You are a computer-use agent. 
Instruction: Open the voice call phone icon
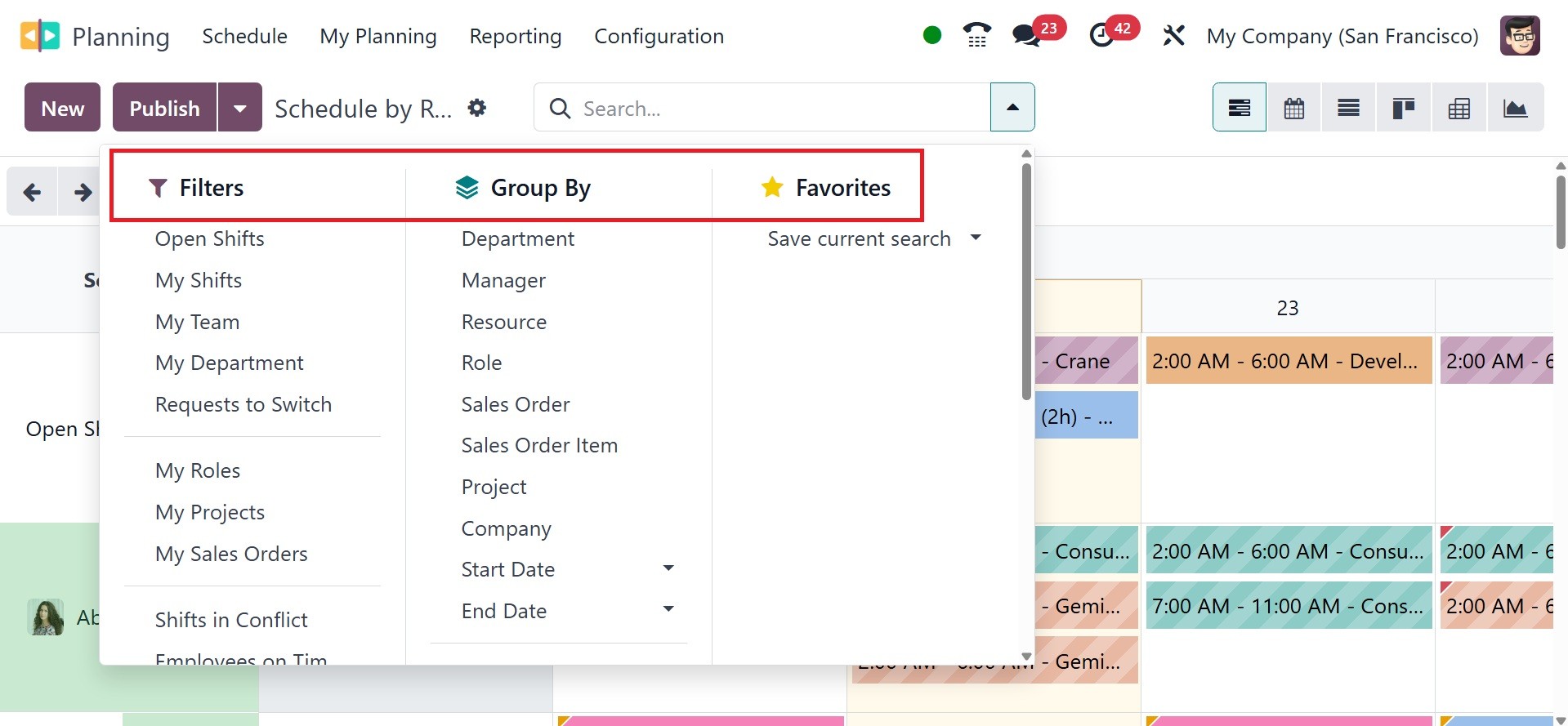[x=976, y=35]
